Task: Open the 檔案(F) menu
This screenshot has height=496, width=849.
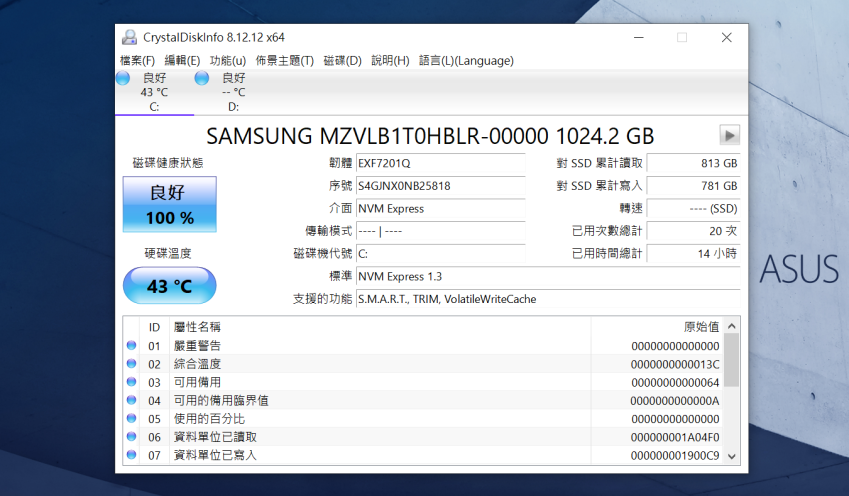Action: (x=137, y=61)
